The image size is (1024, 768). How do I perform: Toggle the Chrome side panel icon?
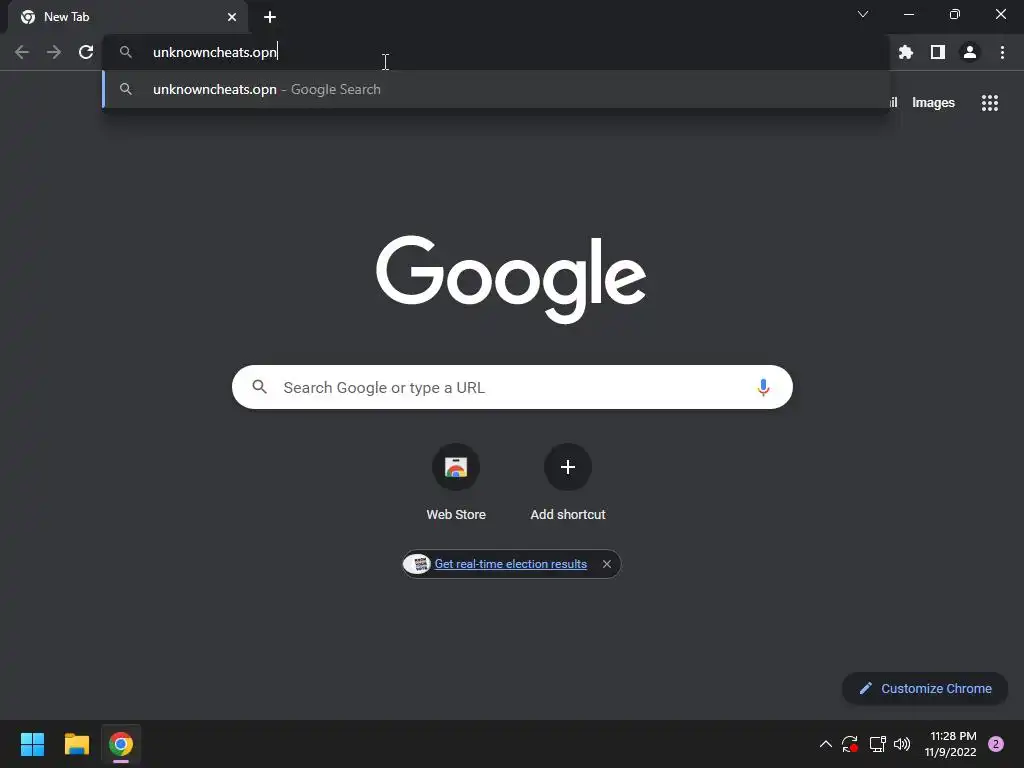point(938,52)
